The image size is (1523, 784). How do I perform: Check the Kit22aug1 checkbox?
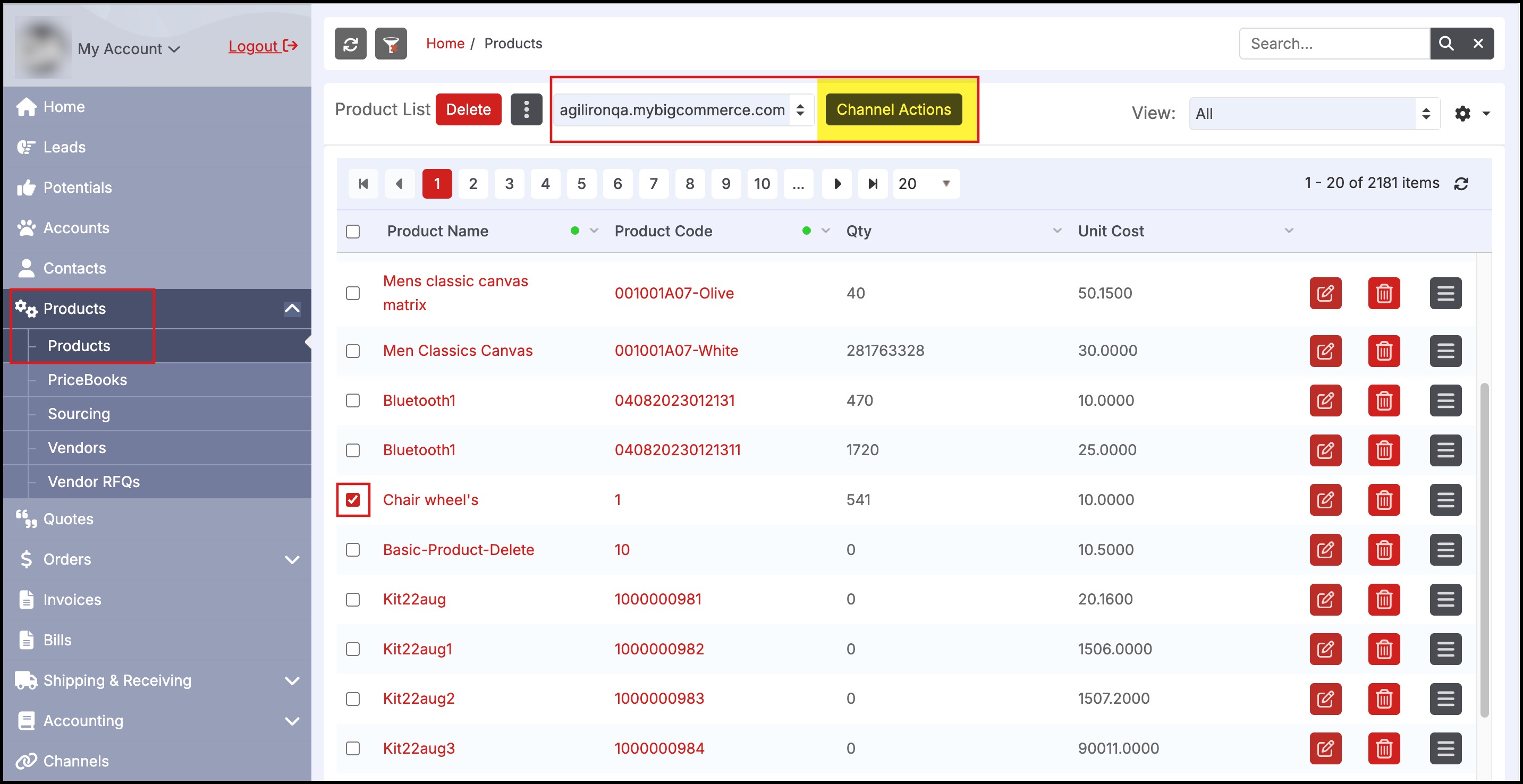pos(353,649)
